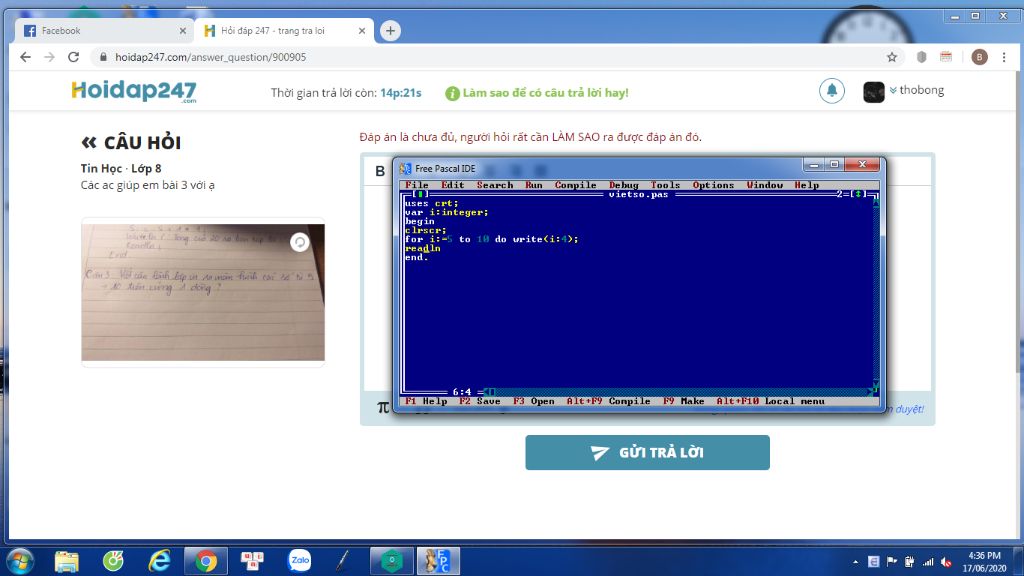Open the Window menu in Free Pascal
Screen dimensions: 1024x576
coord(765,185)
